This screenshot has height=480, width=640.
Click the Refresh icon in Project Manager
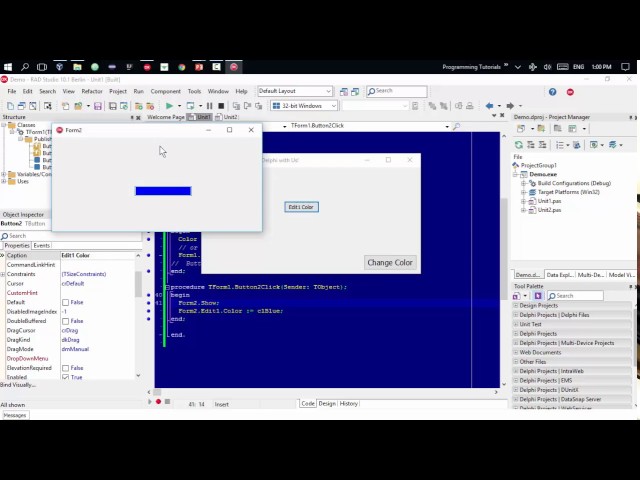coord(519,145)
